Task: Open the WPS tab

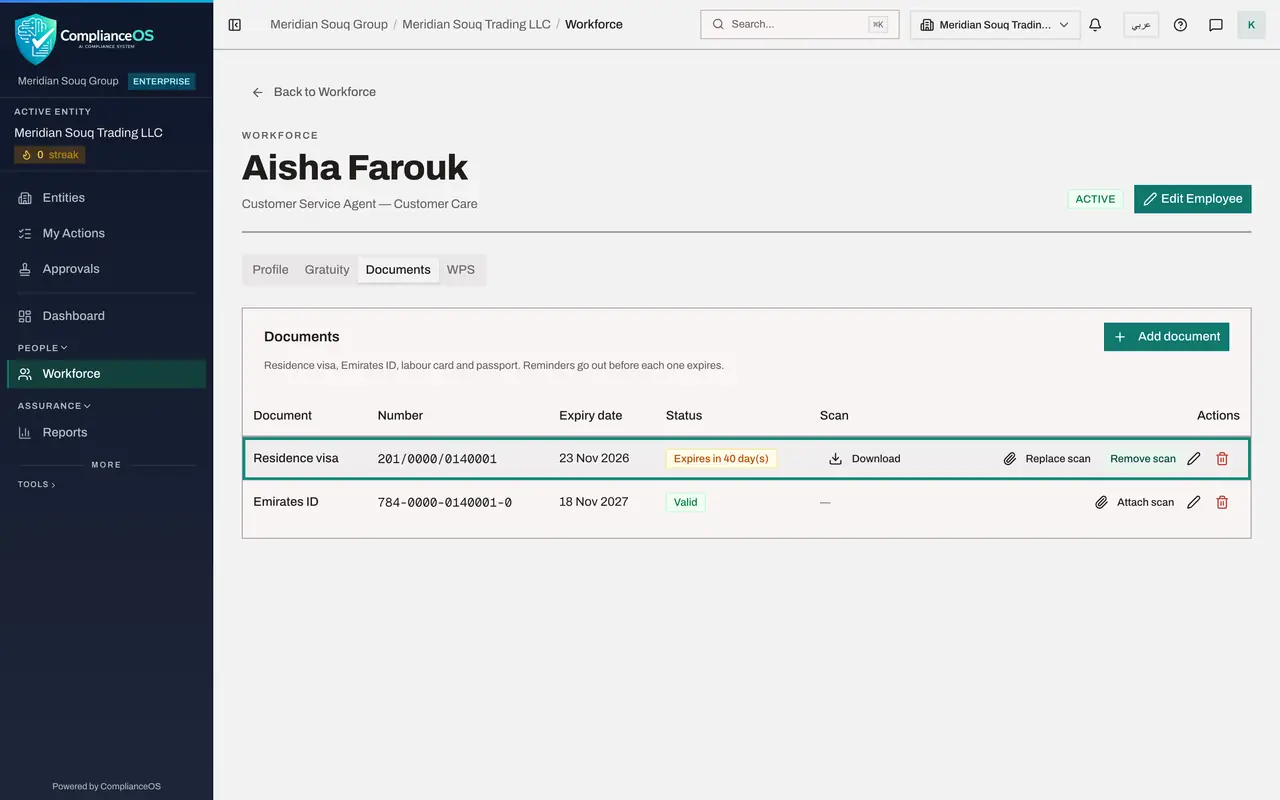Action: click(x=461, y=270)
